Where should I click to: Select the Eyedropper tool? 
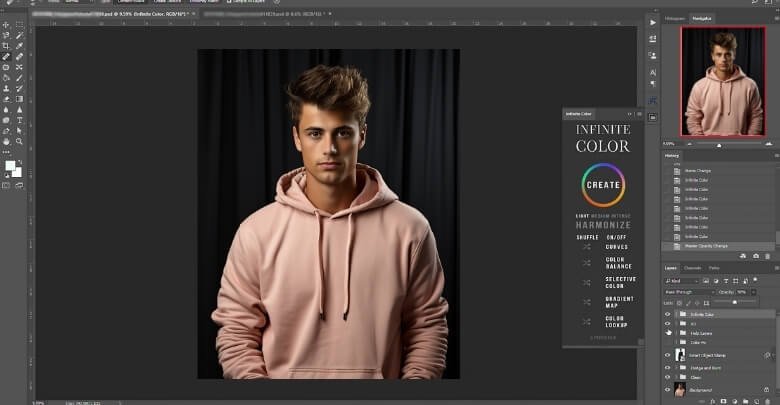tap(19, 46)
